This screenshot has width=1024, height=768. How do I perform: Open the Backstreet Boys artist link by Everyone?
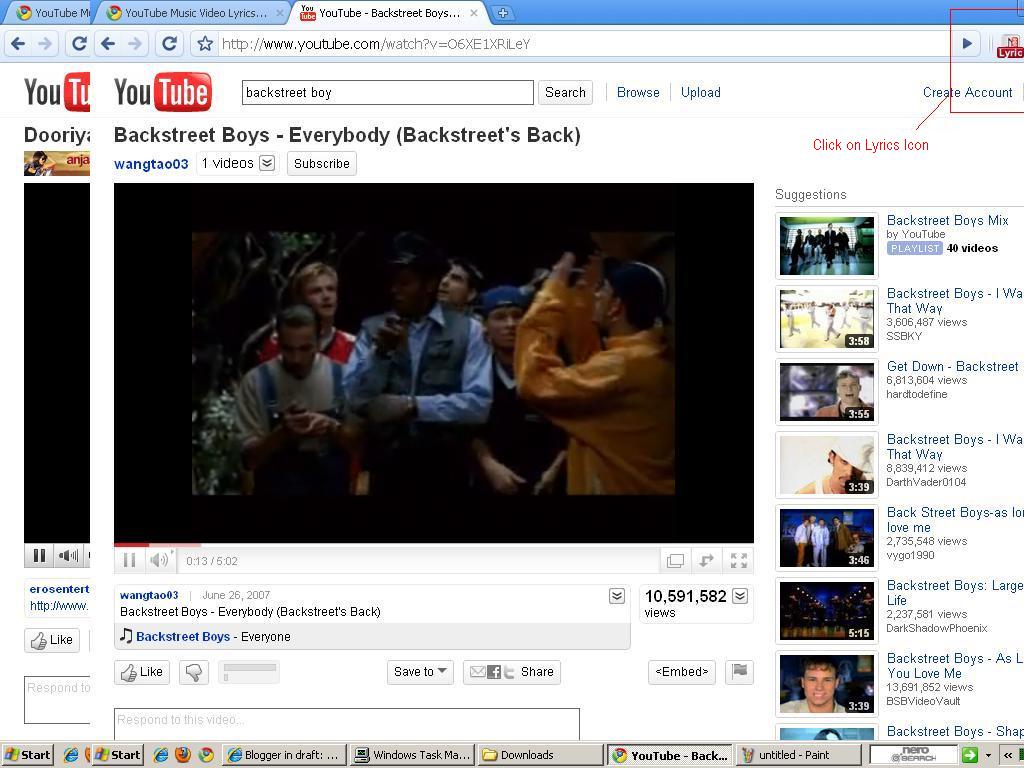183,637
